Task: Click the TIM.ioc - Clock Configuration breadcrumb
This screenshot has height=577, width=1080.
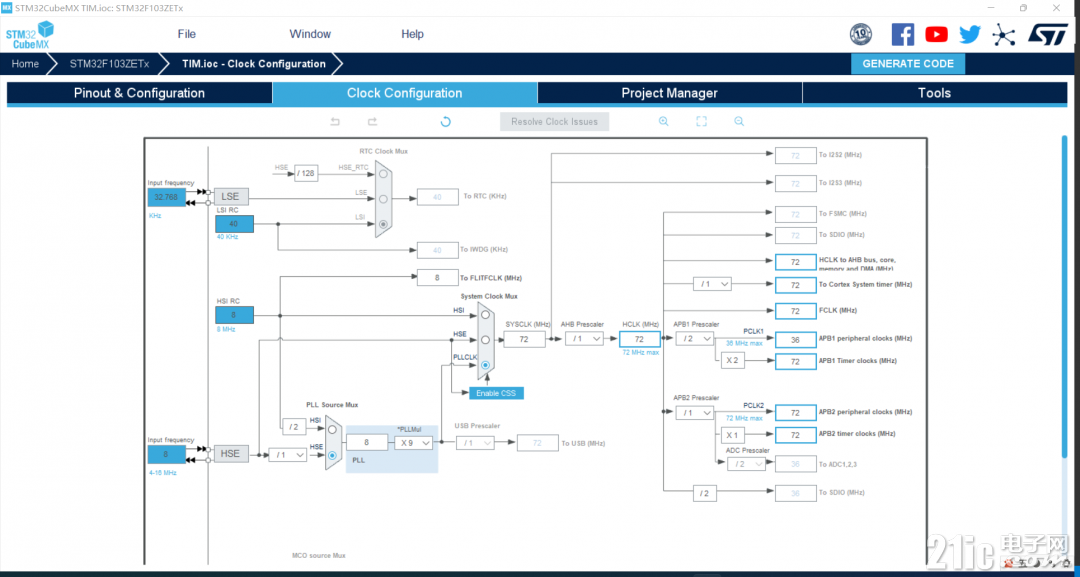Action: click(x=254, y=64)
